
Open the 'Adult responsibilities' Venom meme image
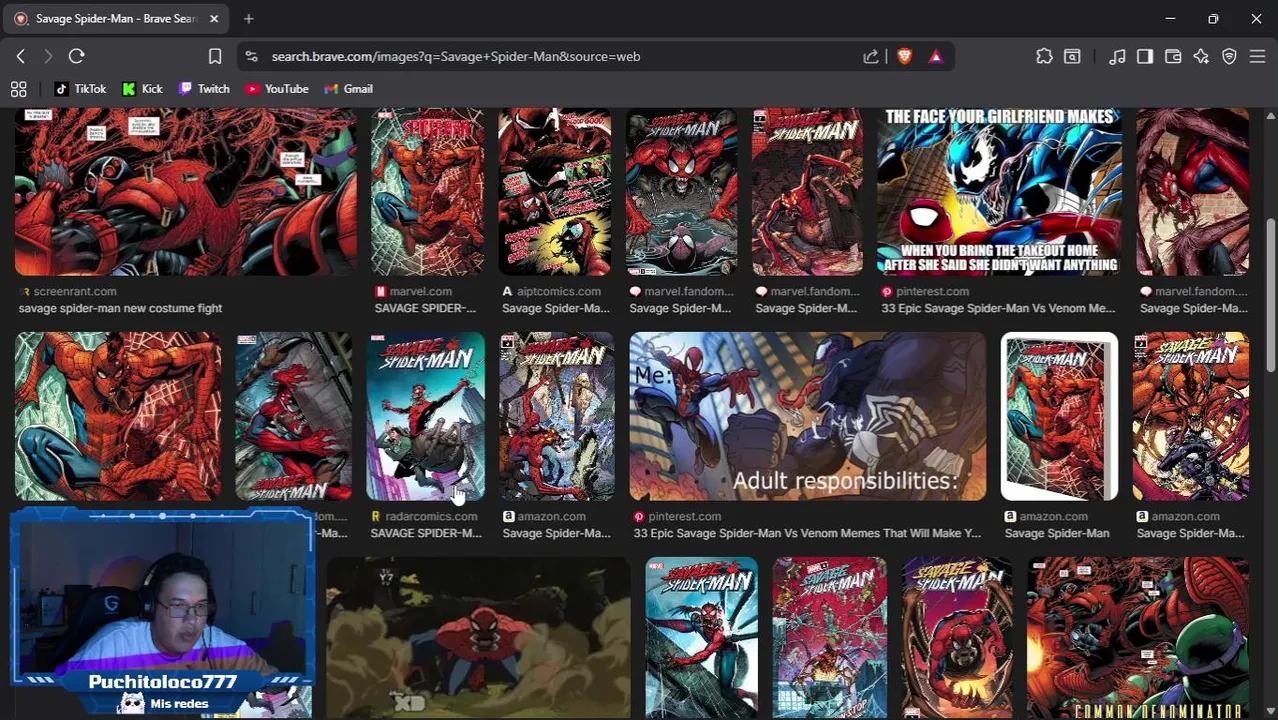click(x=807, y=416)
